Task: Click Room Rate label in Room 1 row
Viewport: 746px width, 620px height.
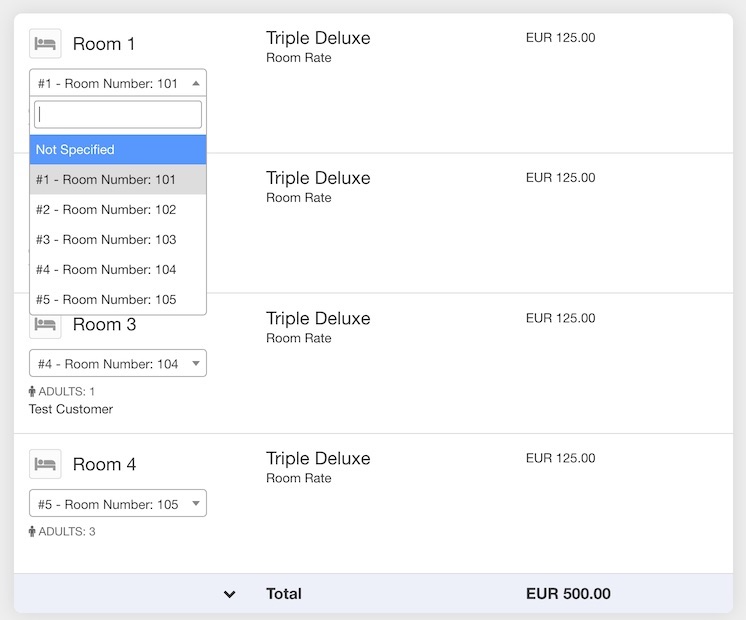Action: tap(298, 58)
